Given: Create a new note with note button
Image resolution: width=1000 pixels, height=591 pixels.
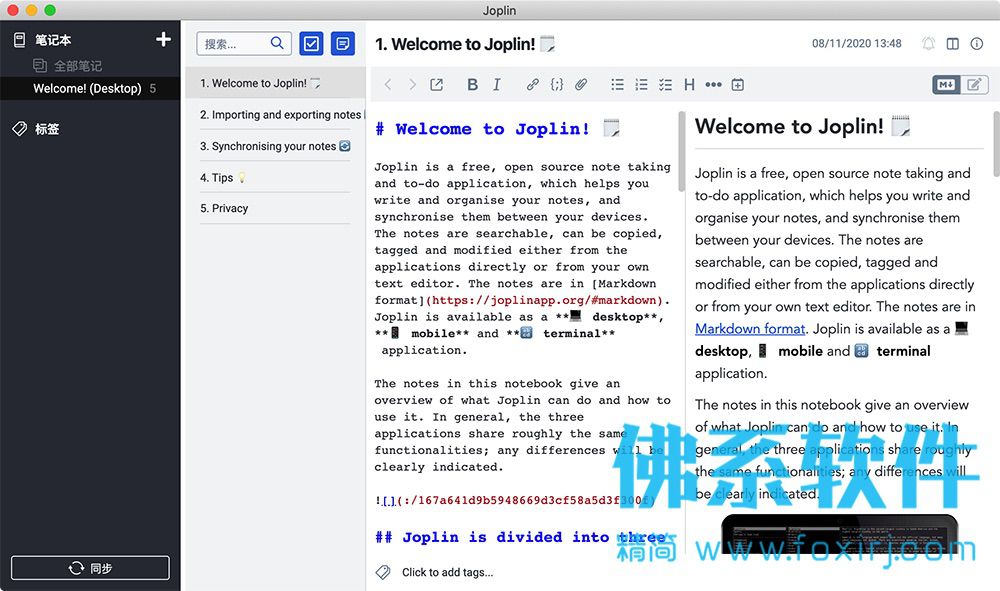Looking at the screenshot, I should coord(342,43).
